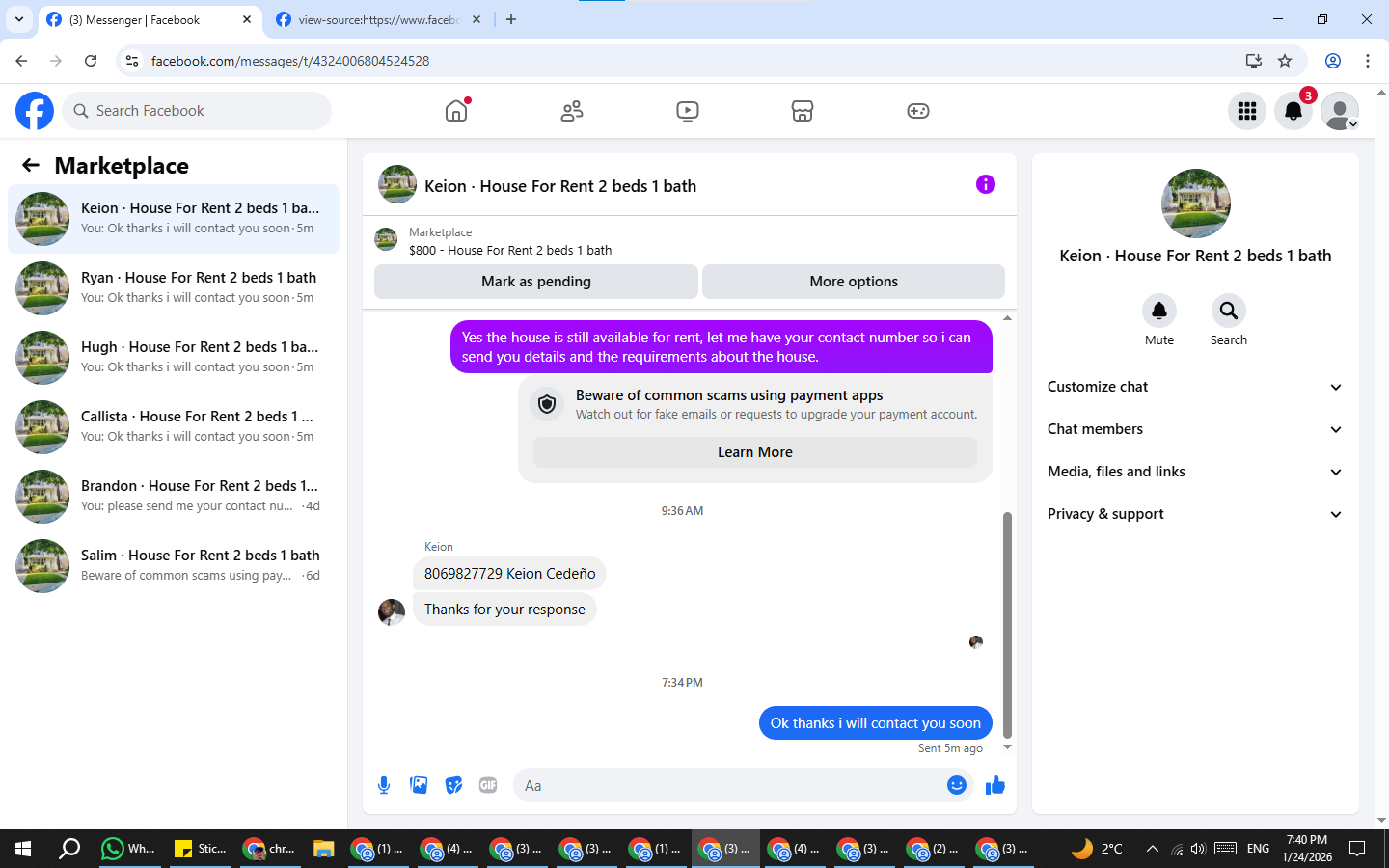Choose a GIF icon
The height and width of the screenshot is (868, 1389).
coord(488,785)
